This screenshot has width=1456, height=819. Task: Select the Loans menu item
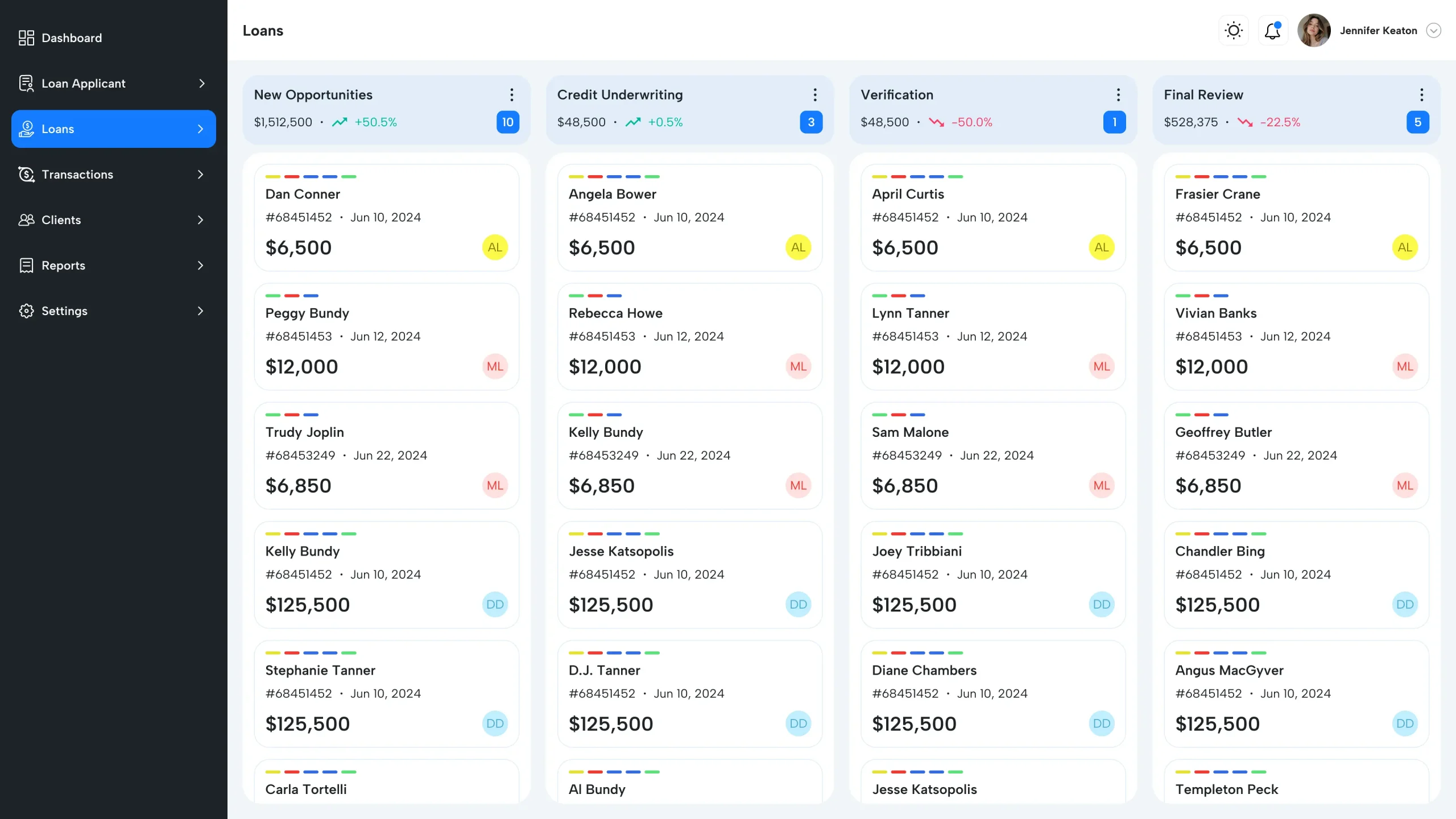pyautogui.click(x=114, y=129)
